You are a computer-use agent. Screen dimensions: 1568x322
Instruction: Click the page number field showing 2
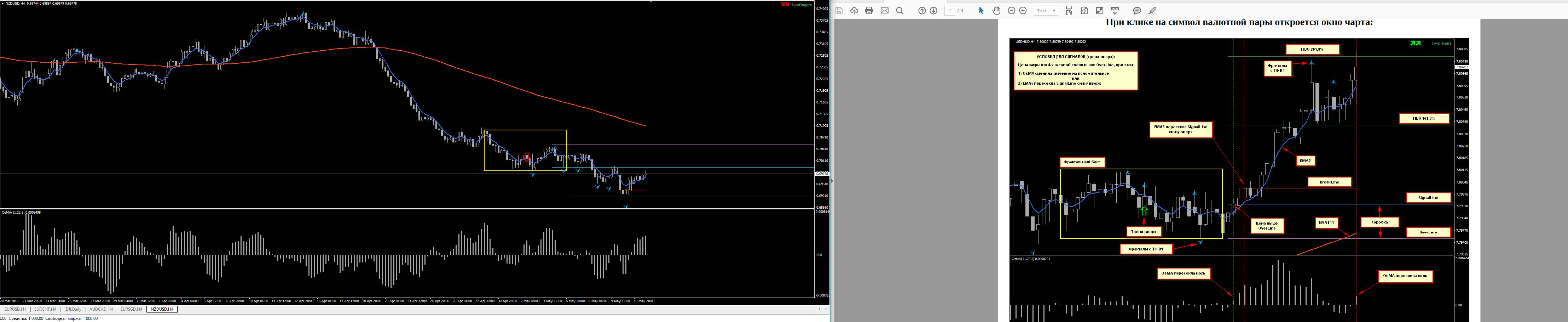[950, 10]
